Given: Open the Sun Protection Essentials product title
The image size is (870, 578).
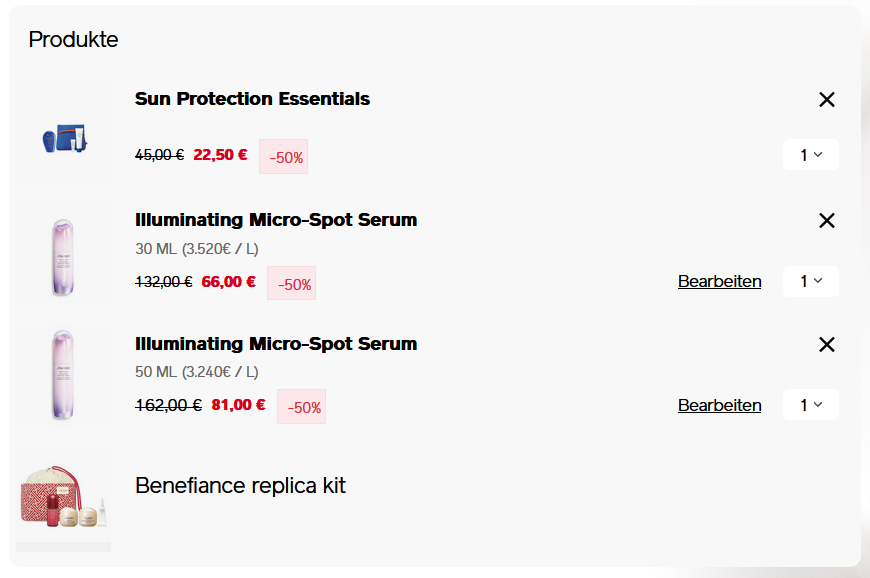Looking at the screenshot, I should point(252,99).
